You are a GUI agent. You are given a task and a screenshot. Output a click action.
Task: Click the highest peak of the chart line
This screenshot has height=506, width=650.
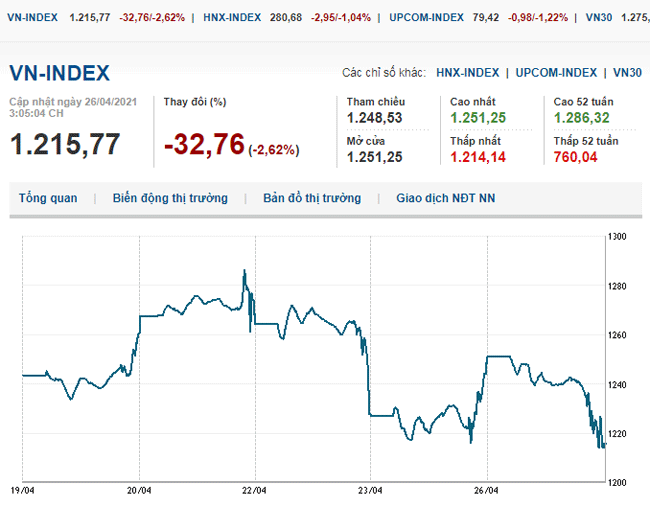[244, 271]
